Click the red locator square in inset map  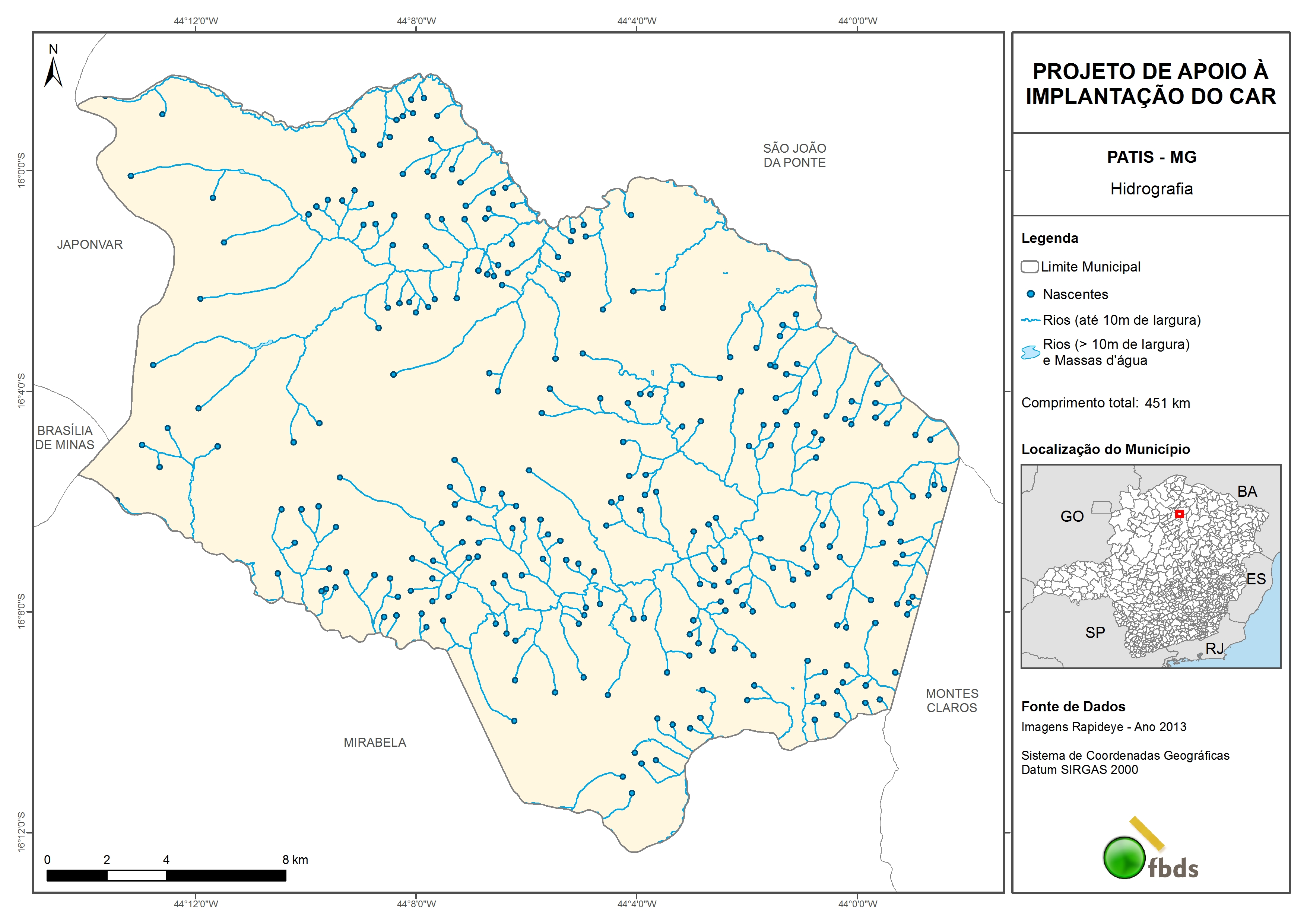[1180, 514]
